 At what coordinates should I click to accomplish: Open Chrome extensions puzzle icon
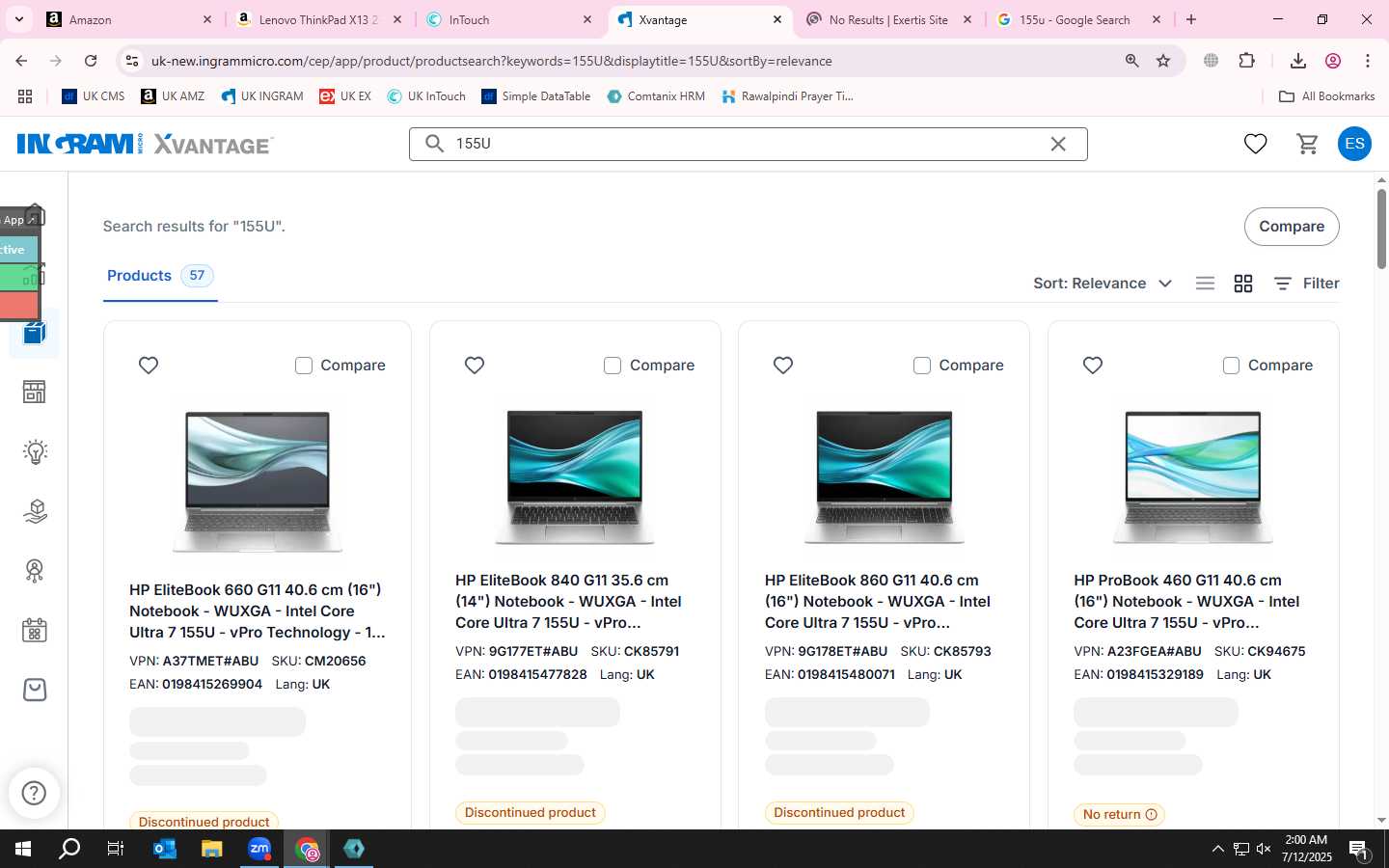tap(1247, 61)
